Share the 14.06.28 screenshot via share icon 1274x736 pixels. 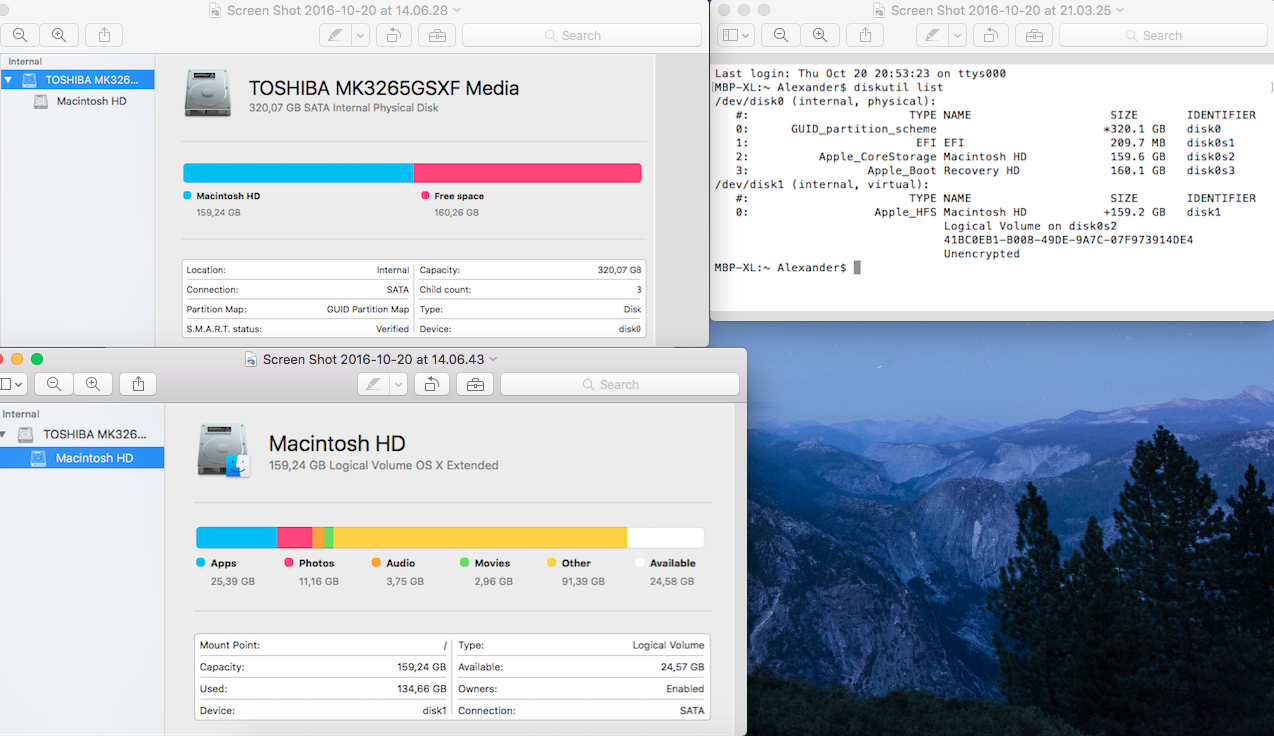tap(104, 35)
